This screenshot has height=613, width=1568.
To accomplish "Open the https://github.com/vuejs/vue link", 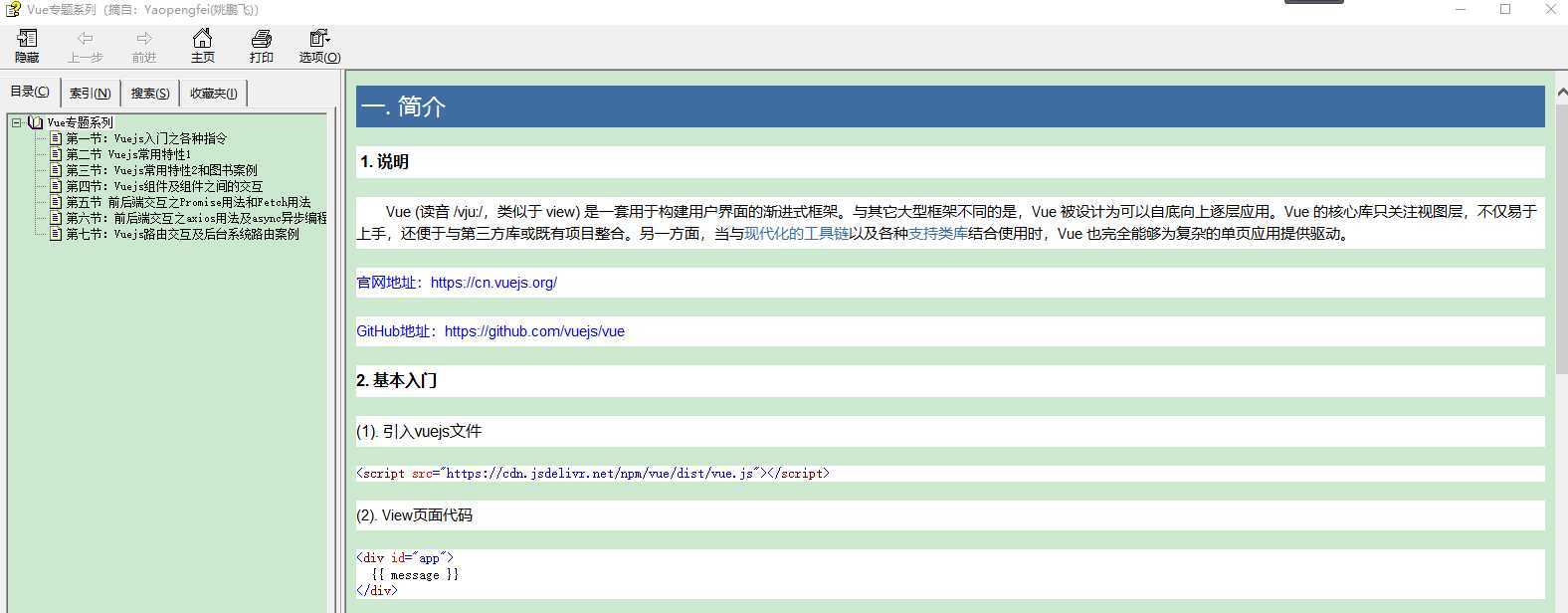I will pos(534,331).
